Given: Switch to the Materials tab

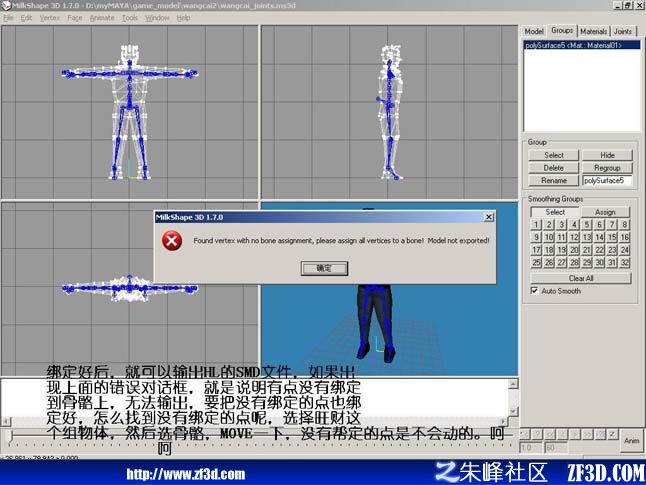Looking at the screenshot, I should click(x=593, y=31).
